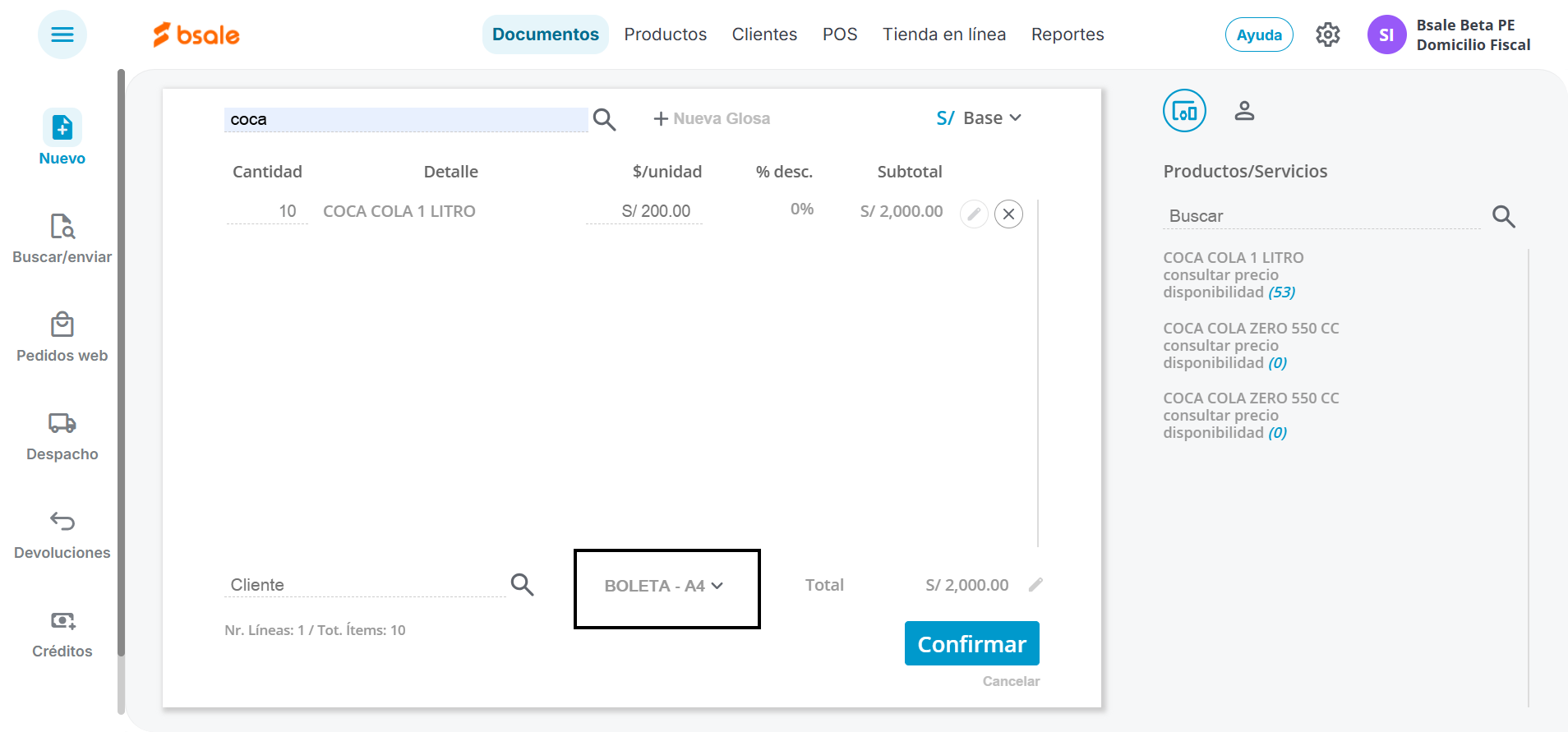Go to Productos tab
Image resolution: width=1568 pixels, height=732 pixels.
(x=666, y=35)
